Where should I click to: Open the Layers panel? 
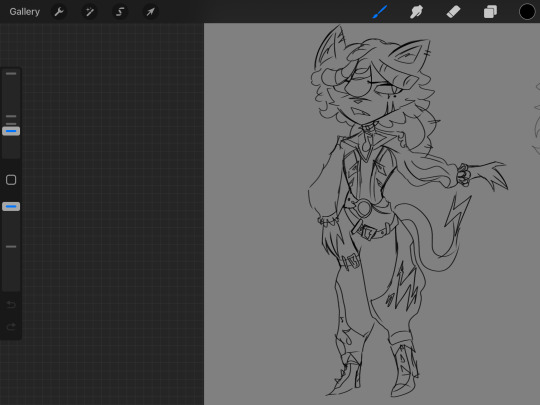pos(490,12)
